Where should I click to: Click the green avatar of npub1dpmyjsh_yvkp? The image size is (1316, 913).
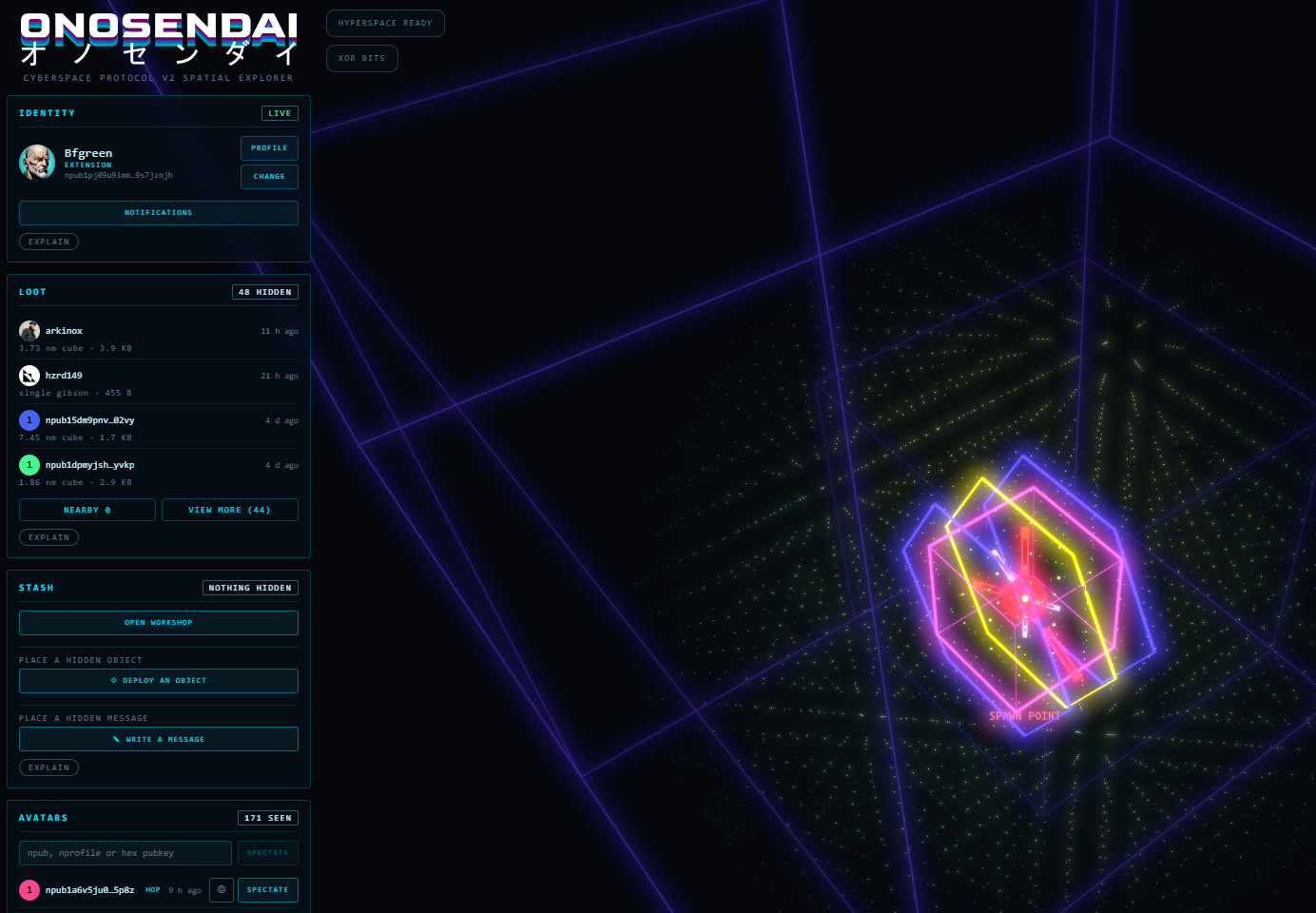[29, 465]
